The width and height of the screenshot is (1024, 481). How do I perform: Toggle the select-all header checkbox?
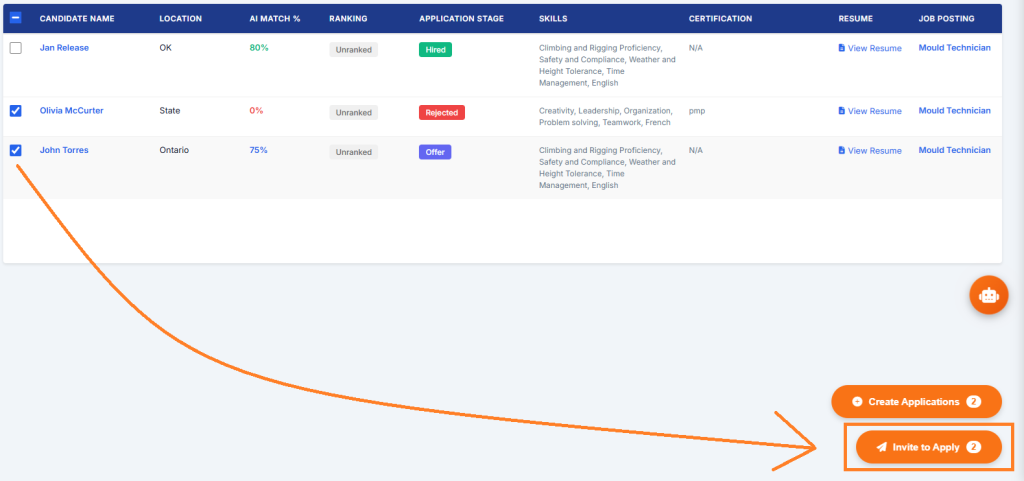[x=16, y=18]
